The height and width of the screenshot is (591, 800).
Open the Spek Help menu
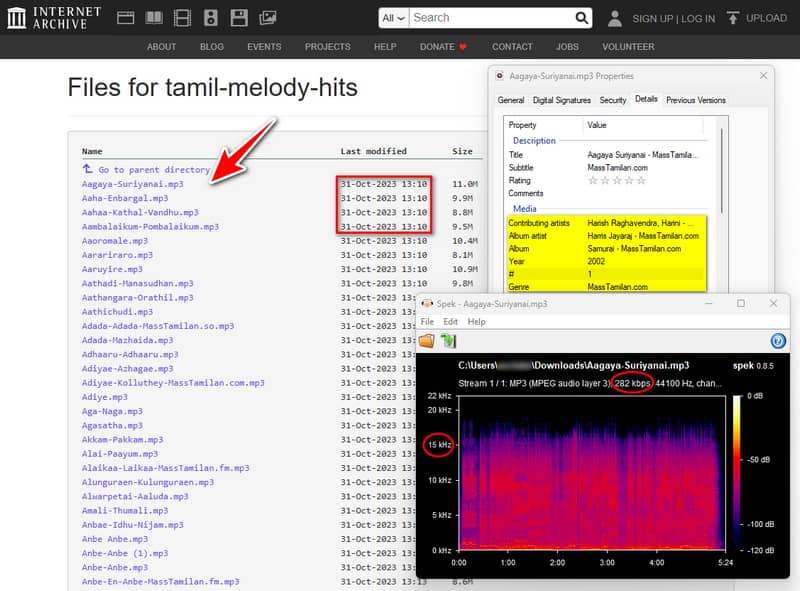coord(477,322)
